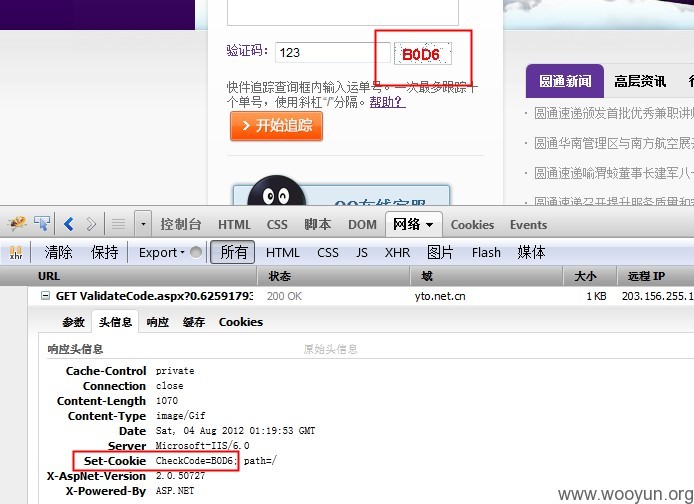Image resolution: width=694 pixels, height=504 pixels.
Task: Open news link 圆通华南管理区与南方航空
Action: click(x=613, y=143)
